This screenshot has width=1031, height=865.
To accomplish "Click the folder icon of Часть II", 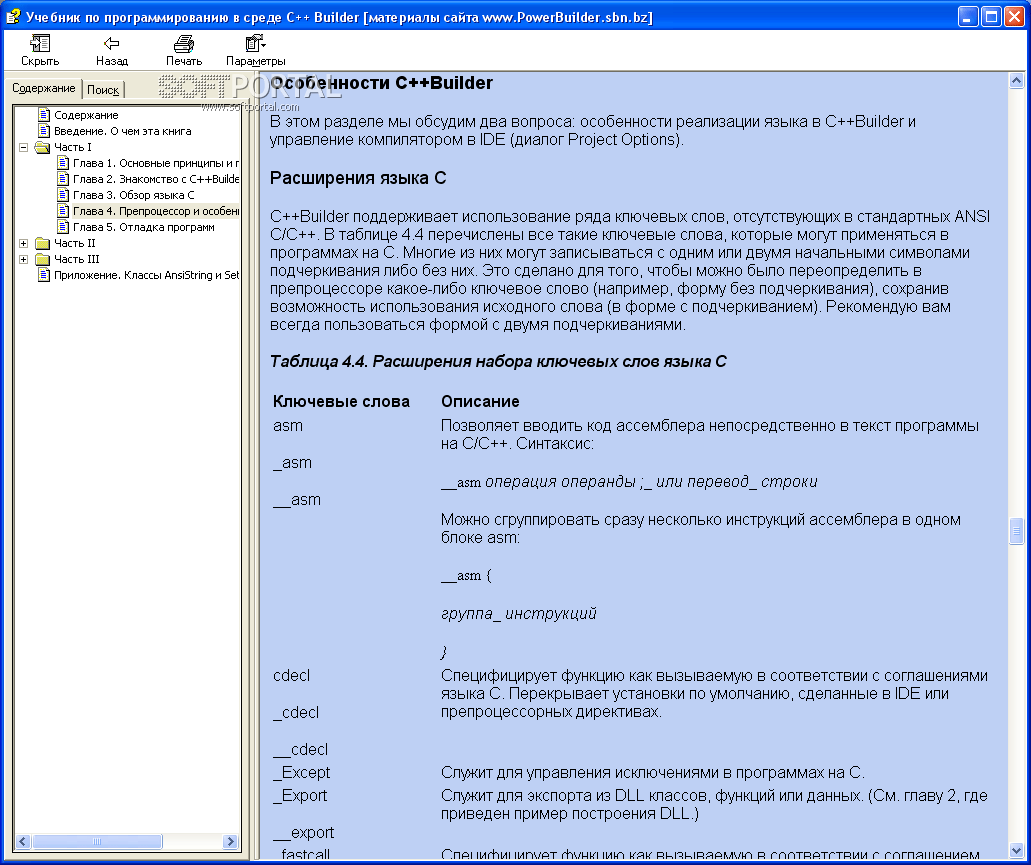I will click(x=43, y=243).
